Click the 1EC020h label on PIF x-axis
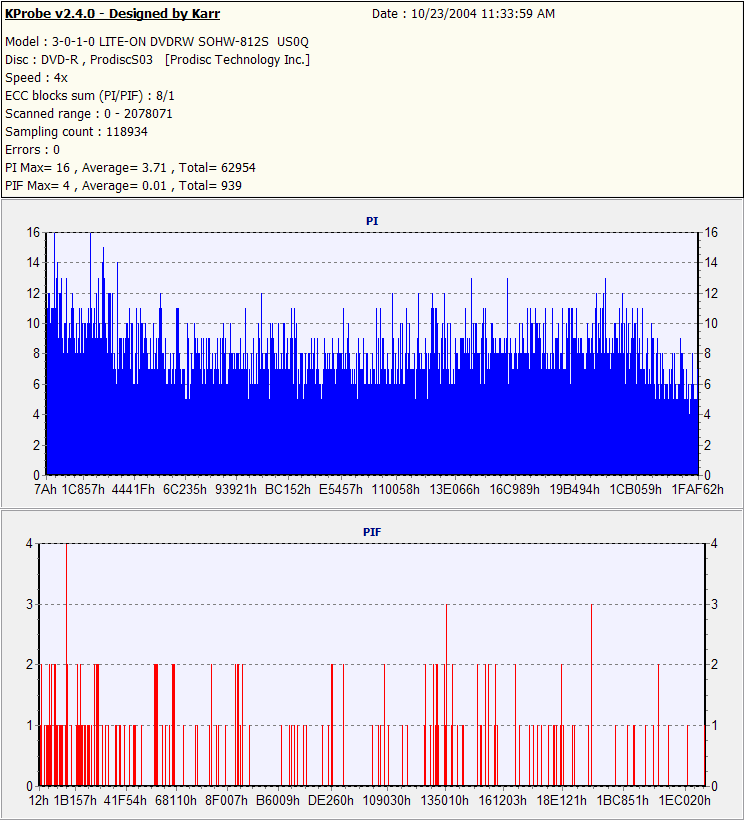 (x=684, y=801)
